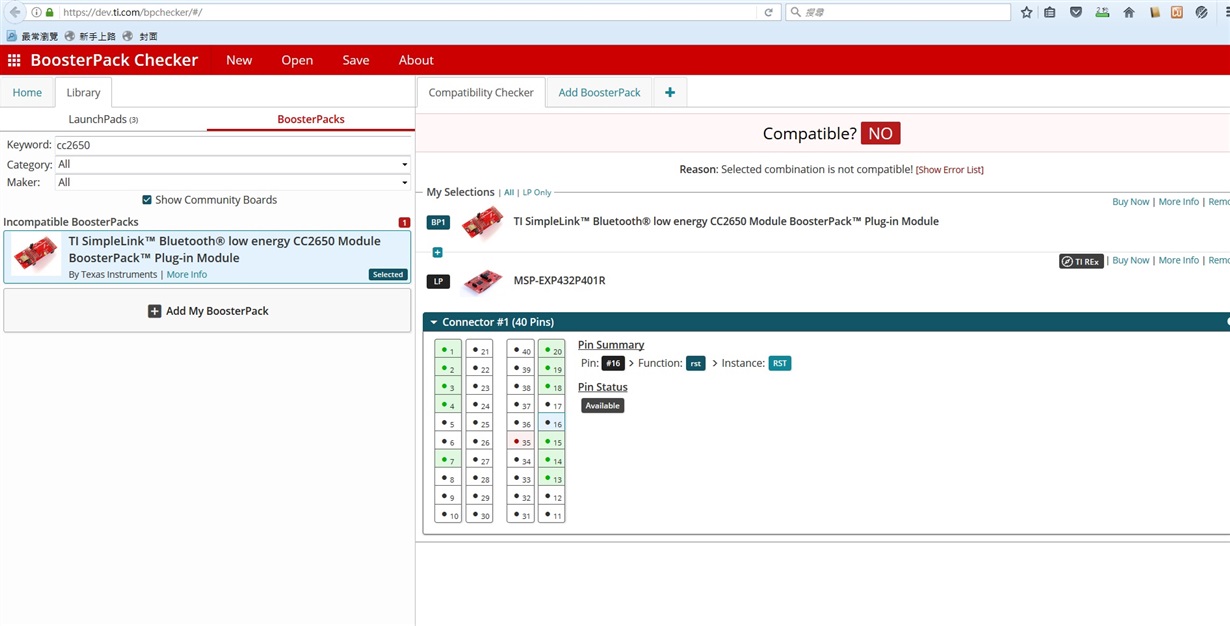Open the Pocket shield icon in toolbar
1230x626 pixels.
tap(1076, 12)
